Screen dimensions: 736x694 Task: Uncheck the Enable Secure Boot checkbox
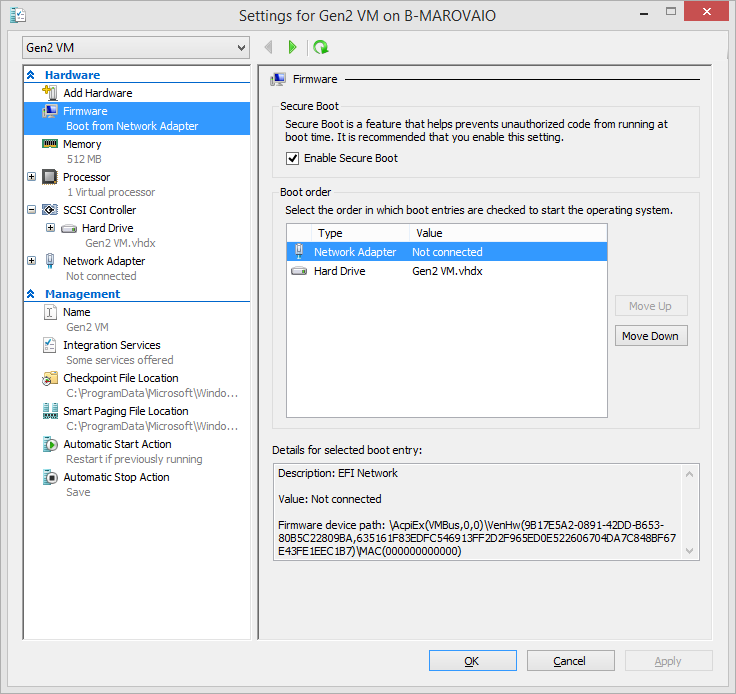[x=293, y=158]
